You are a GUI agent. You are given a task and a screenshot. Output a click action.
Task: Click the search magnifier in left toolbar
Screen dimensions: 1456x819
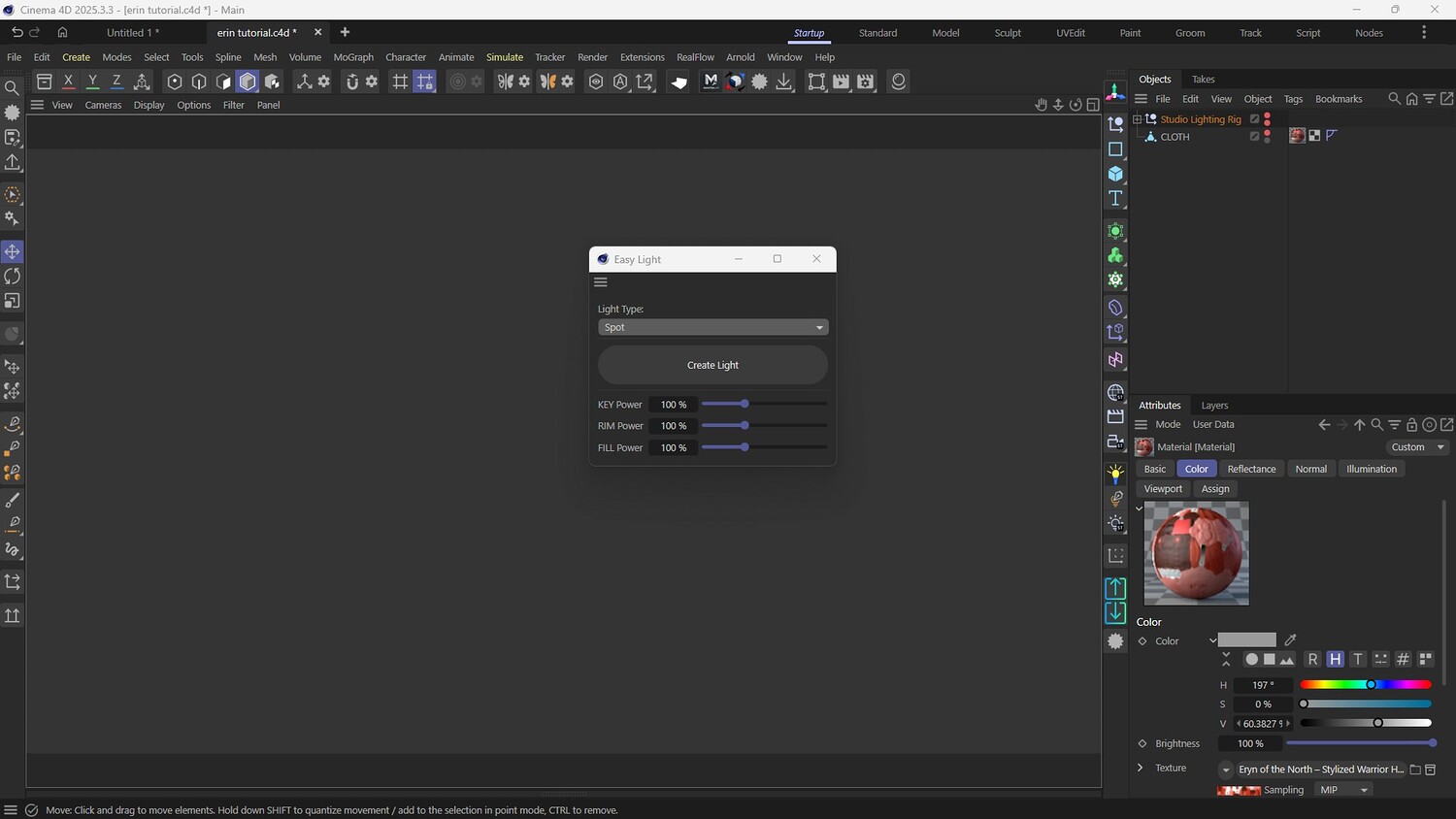[x=13, y=88]
